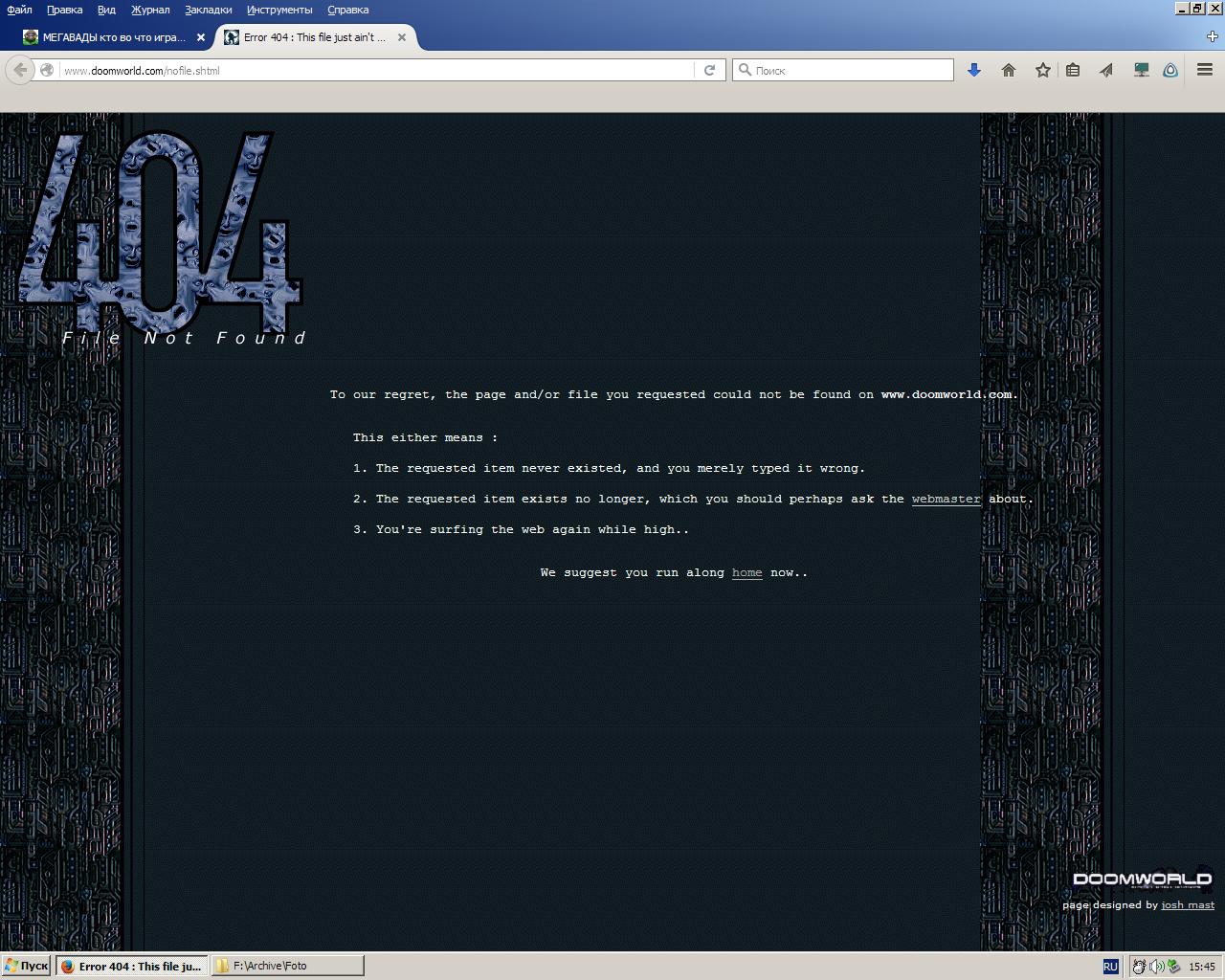Restore down the browser window
Screen dimensions: 1225x980
[1197, 9]
